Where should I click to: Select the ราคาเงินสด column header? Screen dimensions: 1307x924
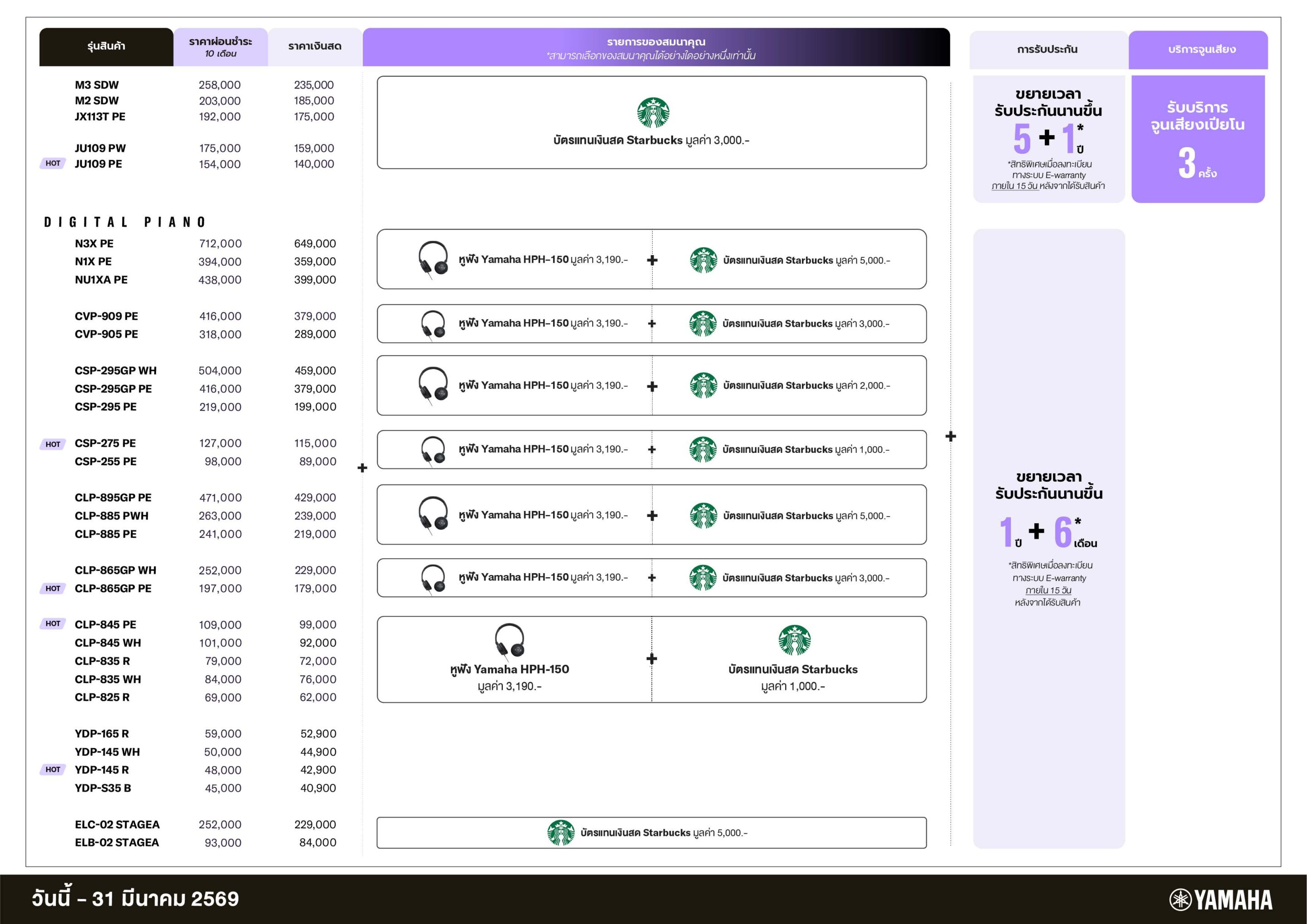pyautogui.click(x=315, y=47)
